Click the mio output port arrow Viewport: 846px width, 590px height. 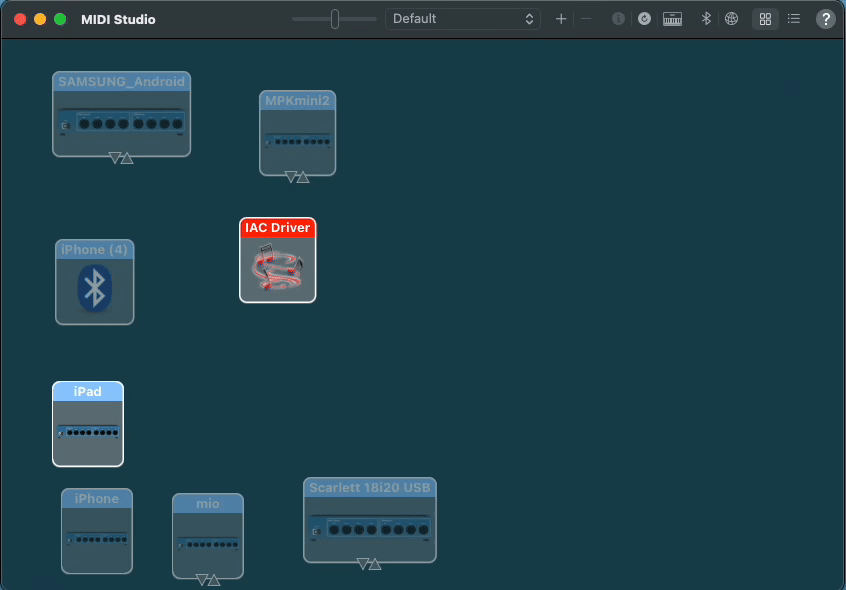pos(202,579)
